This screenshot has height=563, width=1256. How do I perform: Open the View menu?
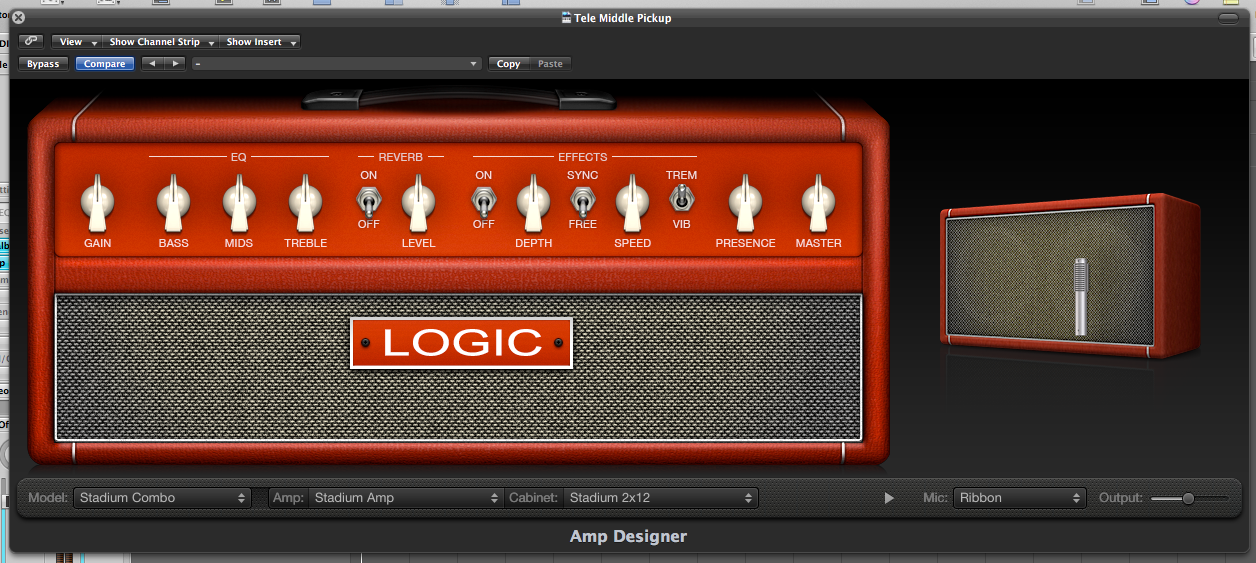click(x=77, y=42)
